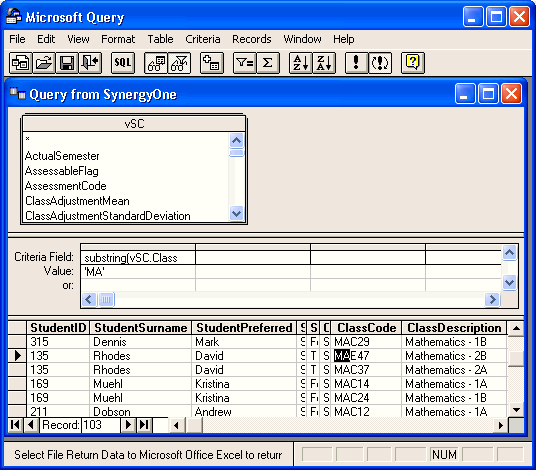The width and height of the screenshot is (536, 470).
Task: Click the Open Query folder icon
Action: pyautogui.click(x=44, y=63)
